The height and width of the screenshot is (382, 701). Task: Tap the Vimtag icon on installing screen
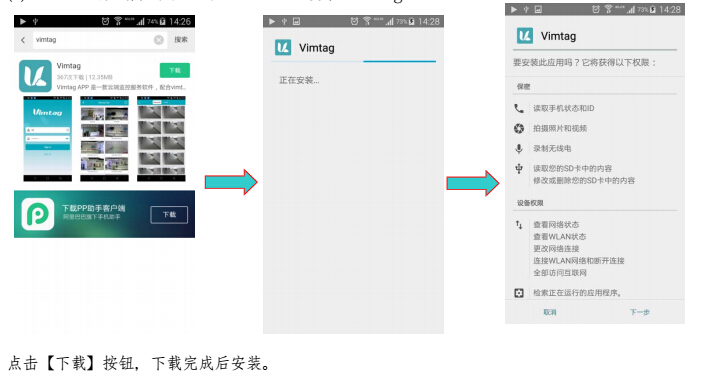pos(283,47)
